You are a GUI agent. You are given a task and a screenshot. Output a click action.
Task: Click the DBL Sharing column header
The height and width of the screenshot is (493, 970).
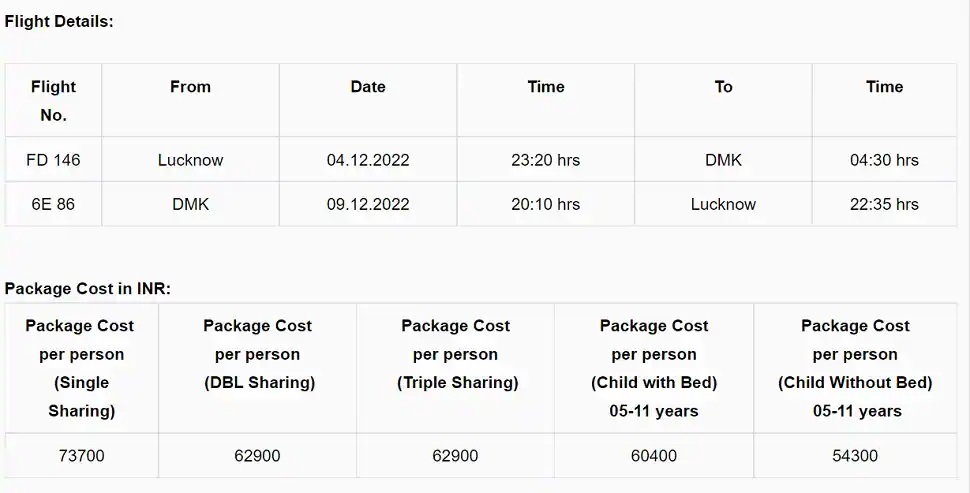[x=257, y=368]
